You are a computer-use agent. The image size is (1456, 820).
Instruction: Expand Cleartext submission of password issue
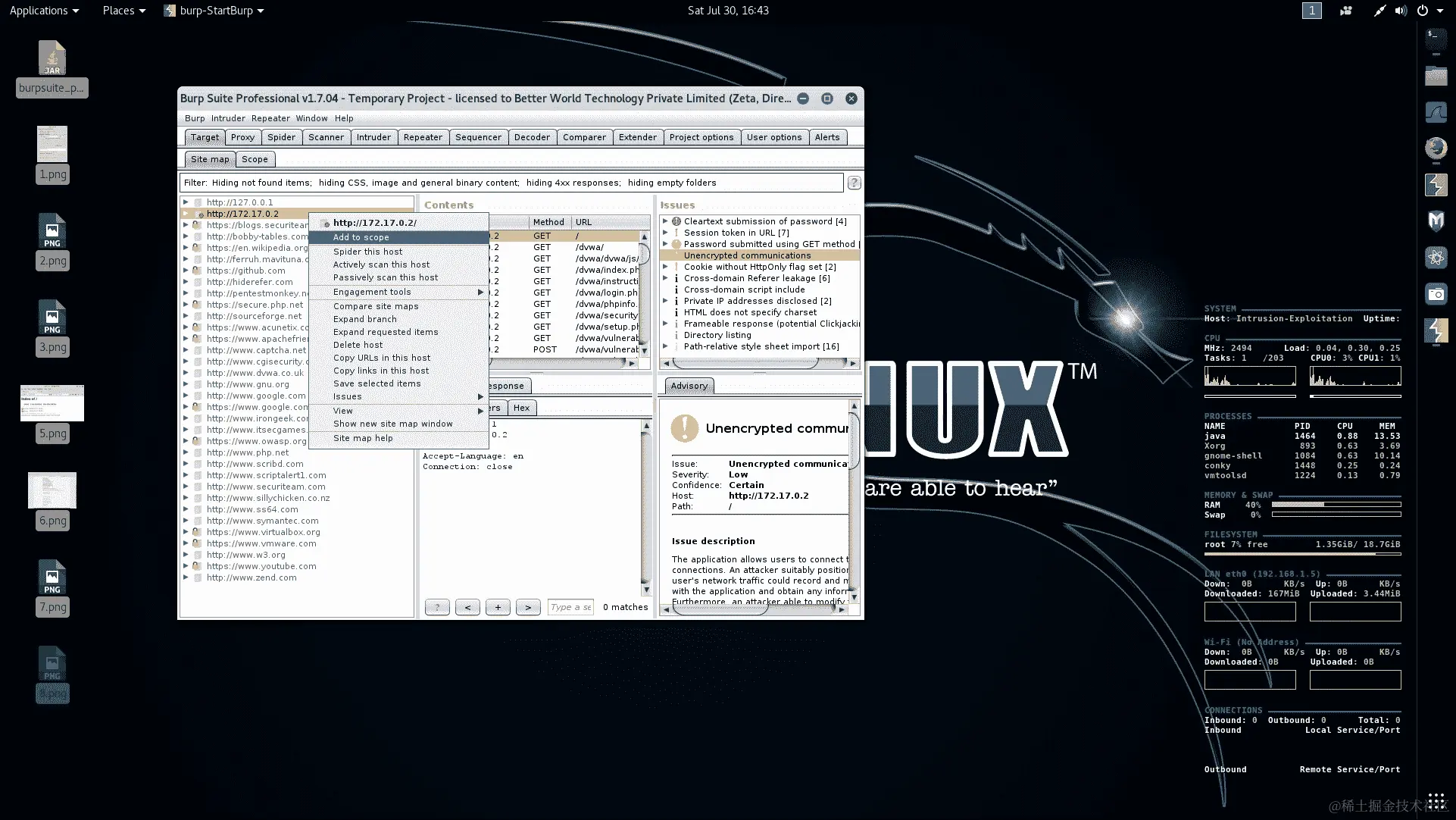(665, 221)
